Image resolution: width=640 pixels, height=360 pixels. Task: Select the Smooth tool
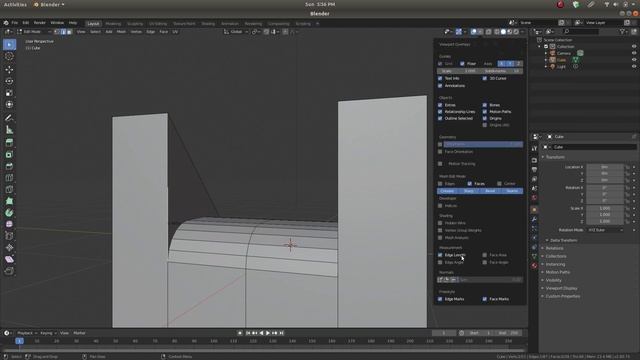(9, 224)
